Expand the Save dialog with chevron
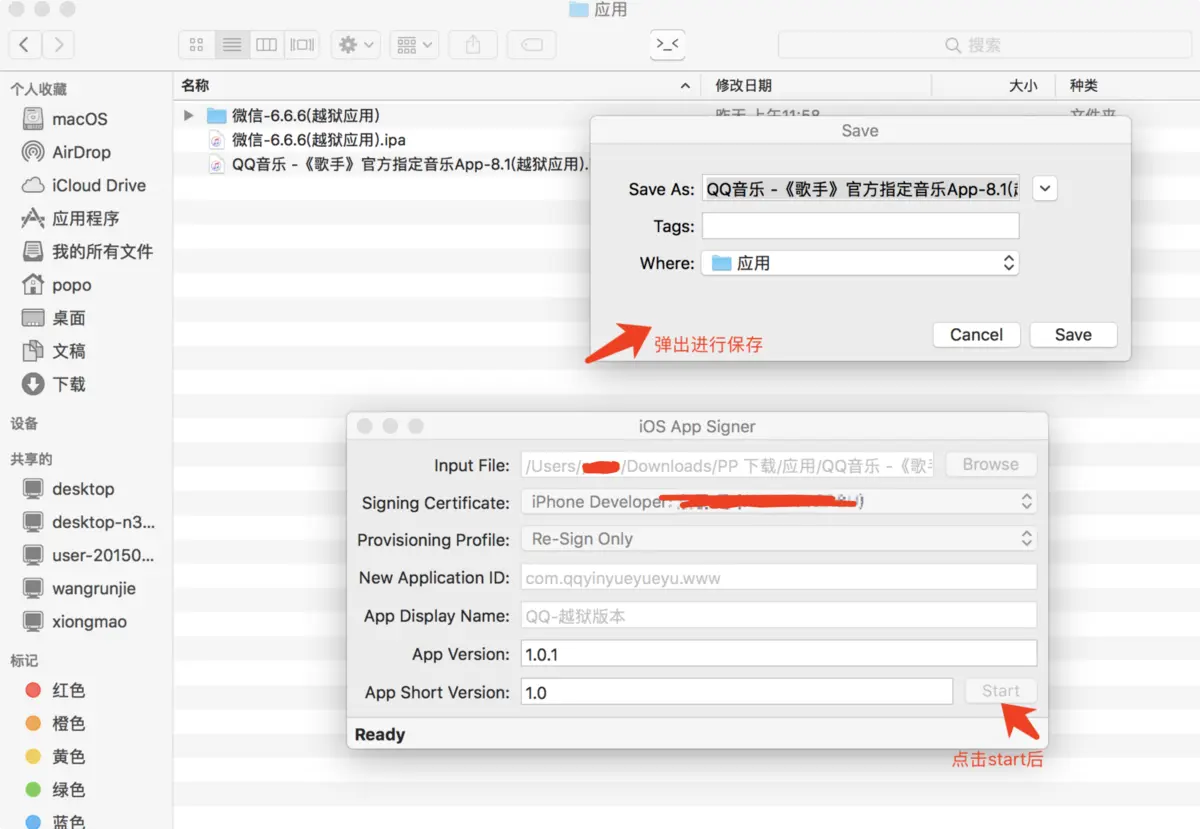Viewport: 1200px width, 829px height. point(1045,189)
